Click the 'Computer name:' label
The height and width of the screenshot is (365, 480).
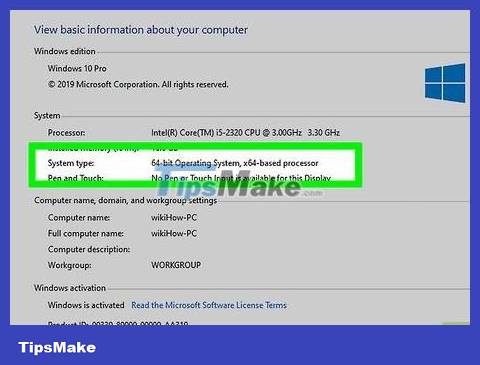coord(79,217)
